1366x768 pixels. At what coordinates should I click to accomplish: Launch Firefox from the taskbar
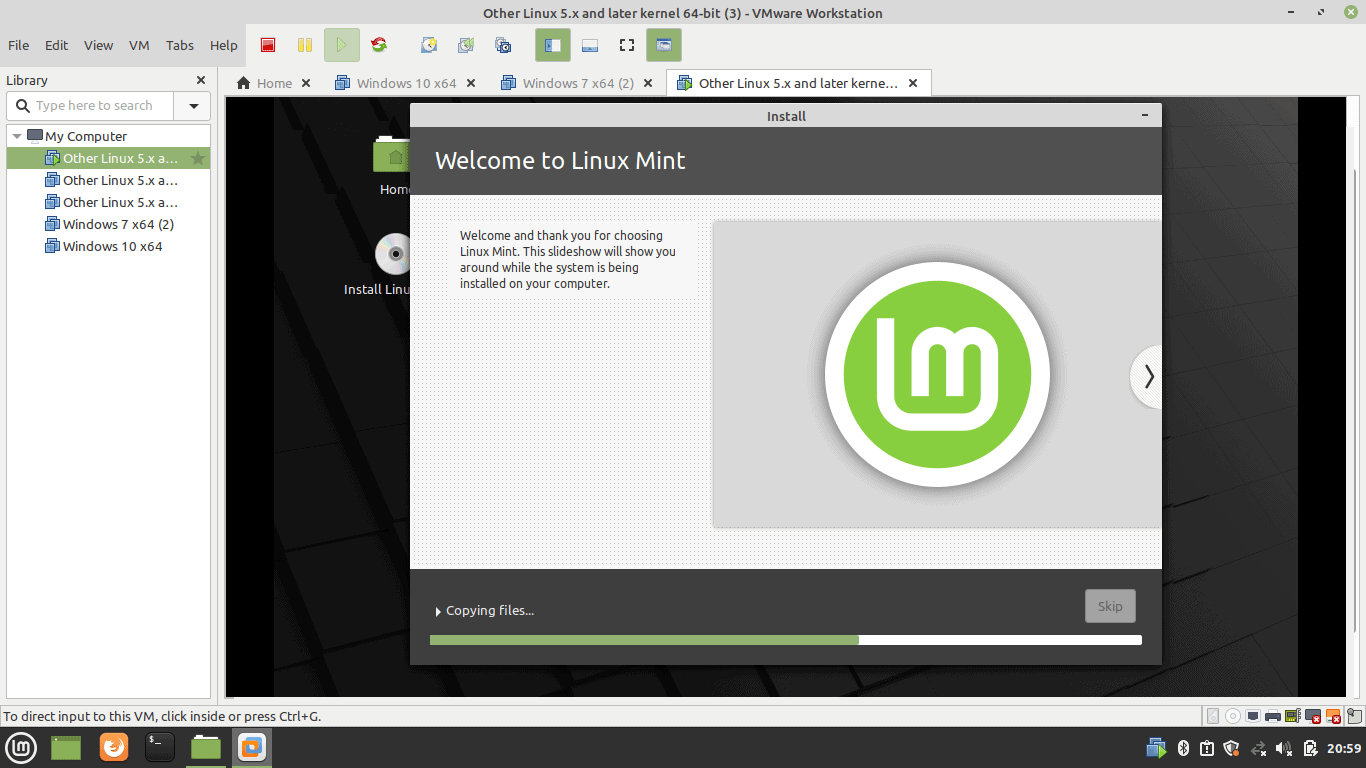(x=114, y=747)
